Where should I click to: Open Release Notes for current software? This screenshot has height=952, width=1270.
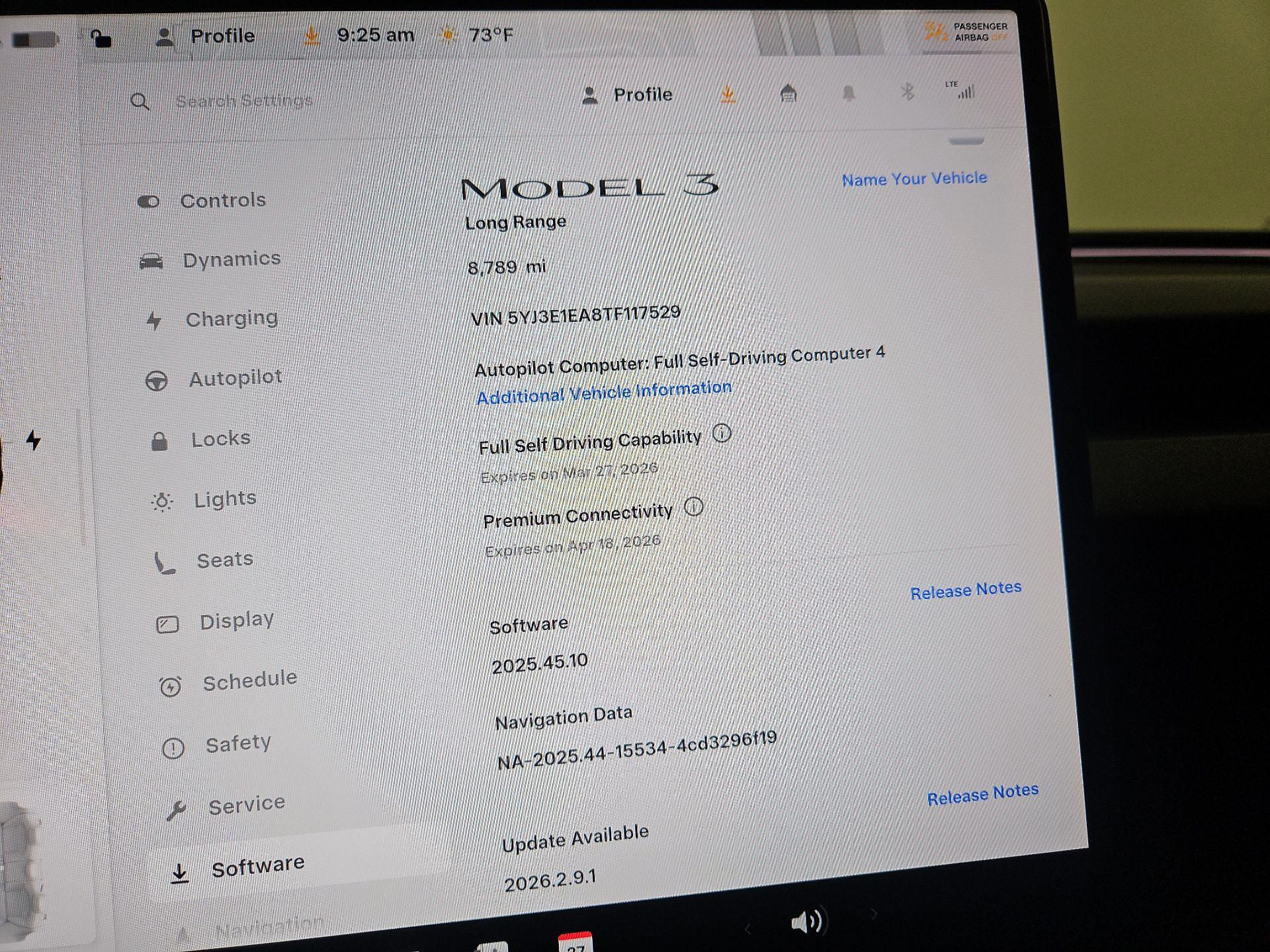(966, 590)
